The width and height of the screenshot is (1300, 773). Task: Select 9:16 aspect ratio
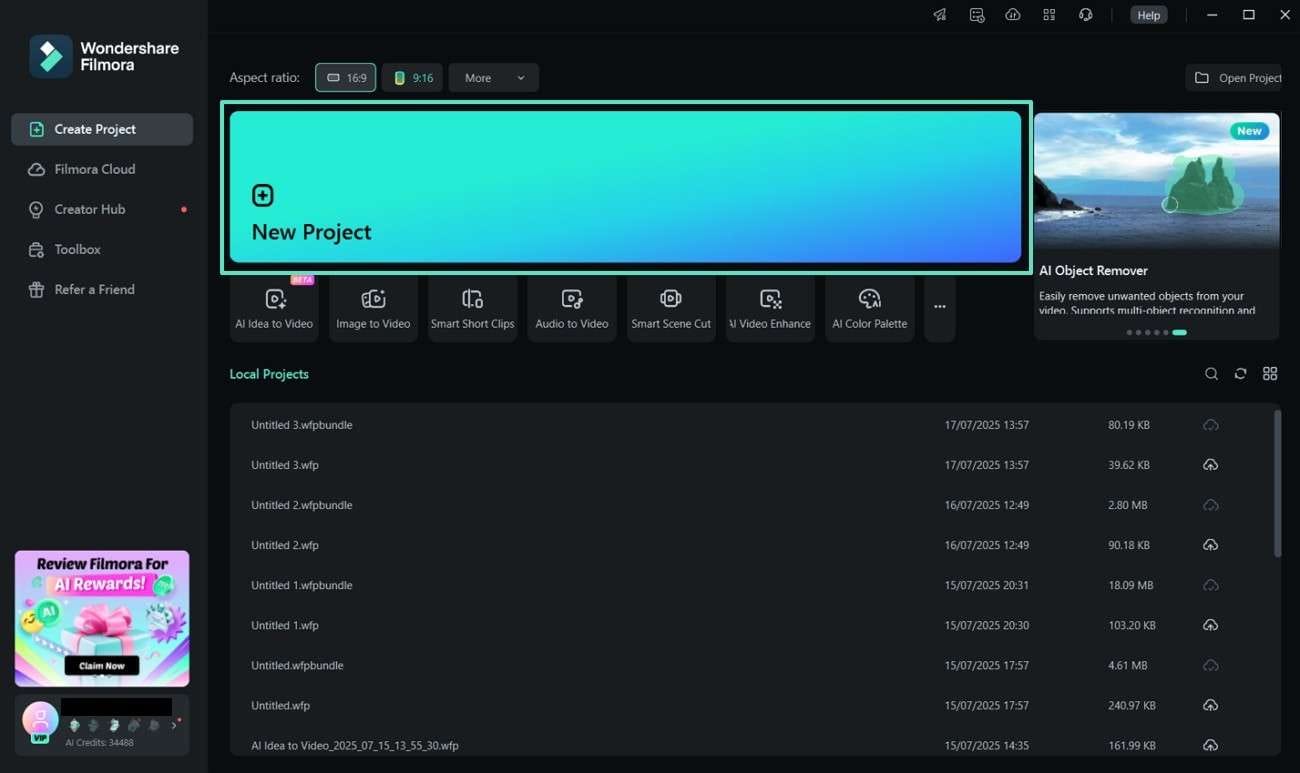coord(412,78)
